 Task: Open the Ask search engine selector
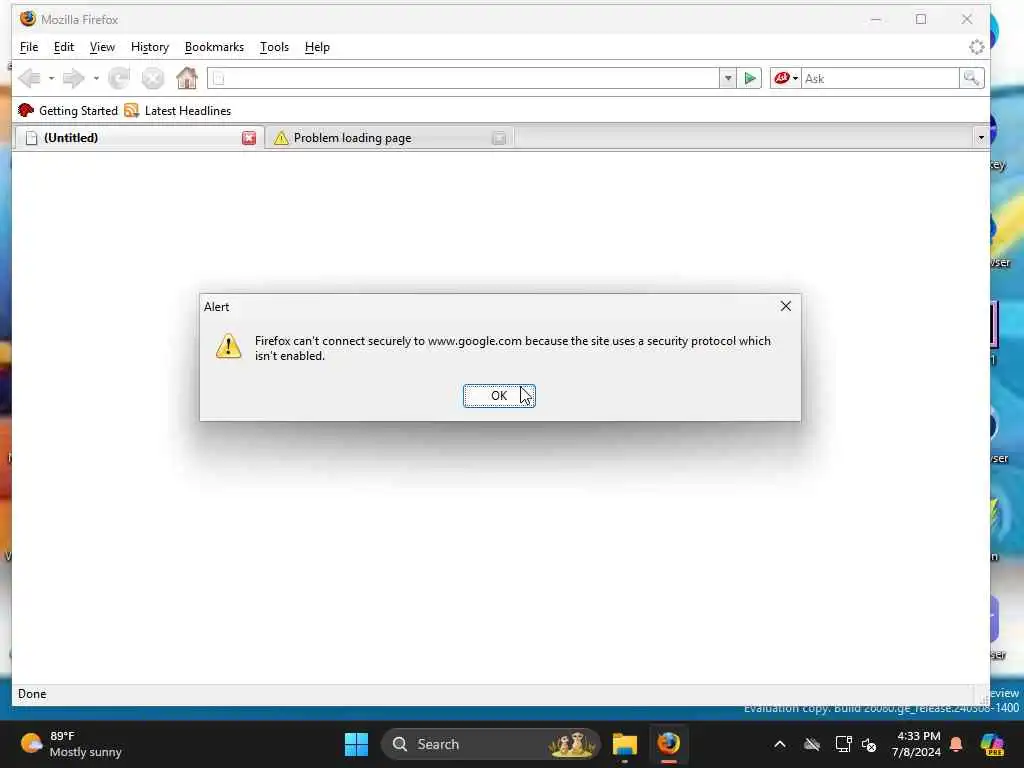pos(786,78)
